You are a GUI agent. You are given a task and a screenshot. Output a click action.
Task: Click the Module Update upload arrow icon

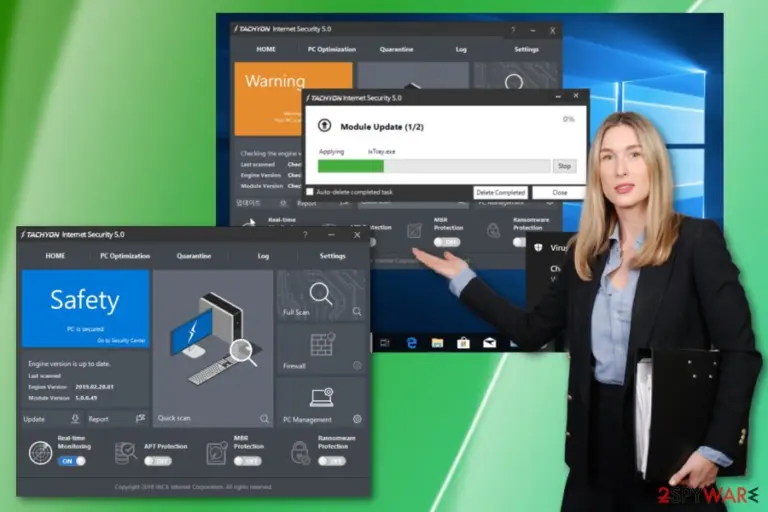pos(324,125)
